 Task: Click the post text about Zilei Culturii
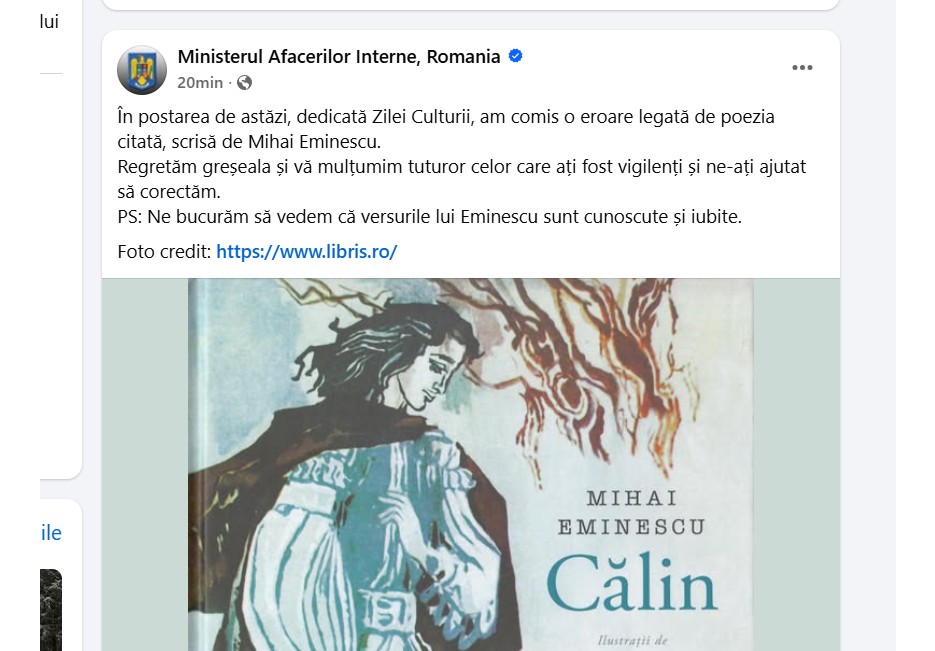coord(446,129)
